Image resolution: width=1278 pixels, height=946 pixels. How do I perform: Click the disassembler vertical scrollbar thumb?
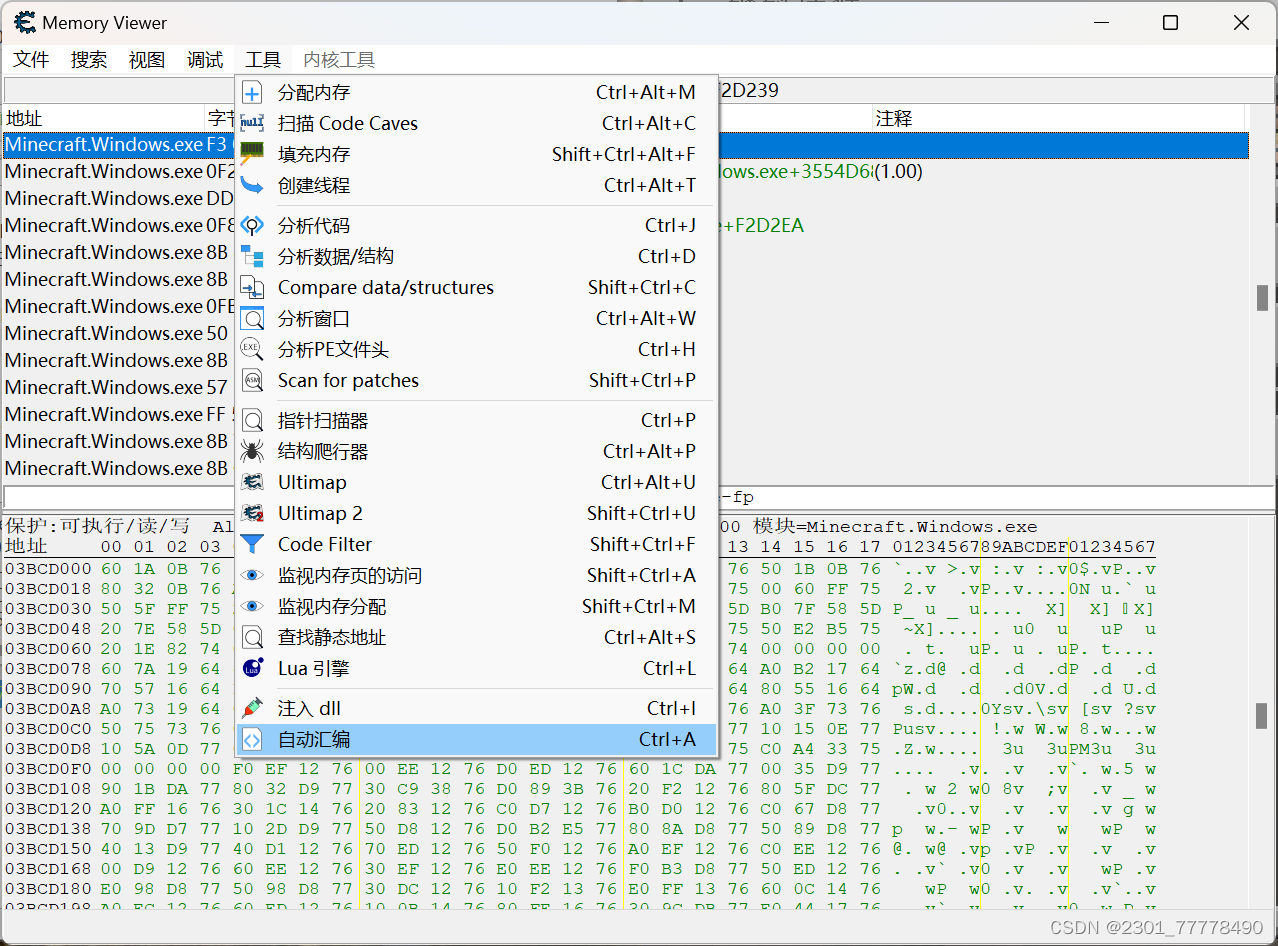[1263, 297]
